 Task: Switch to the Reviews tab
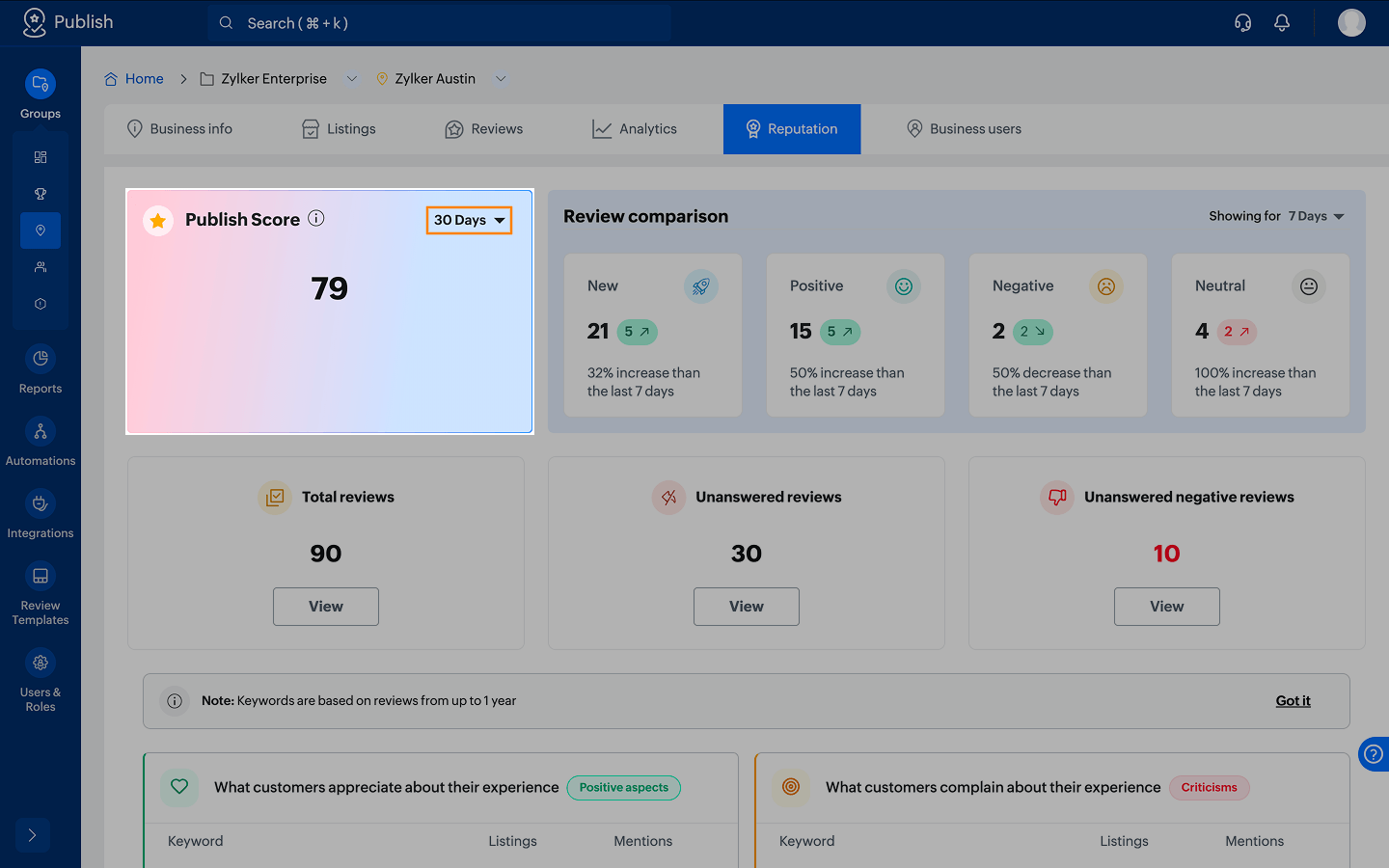coord(484,129)
